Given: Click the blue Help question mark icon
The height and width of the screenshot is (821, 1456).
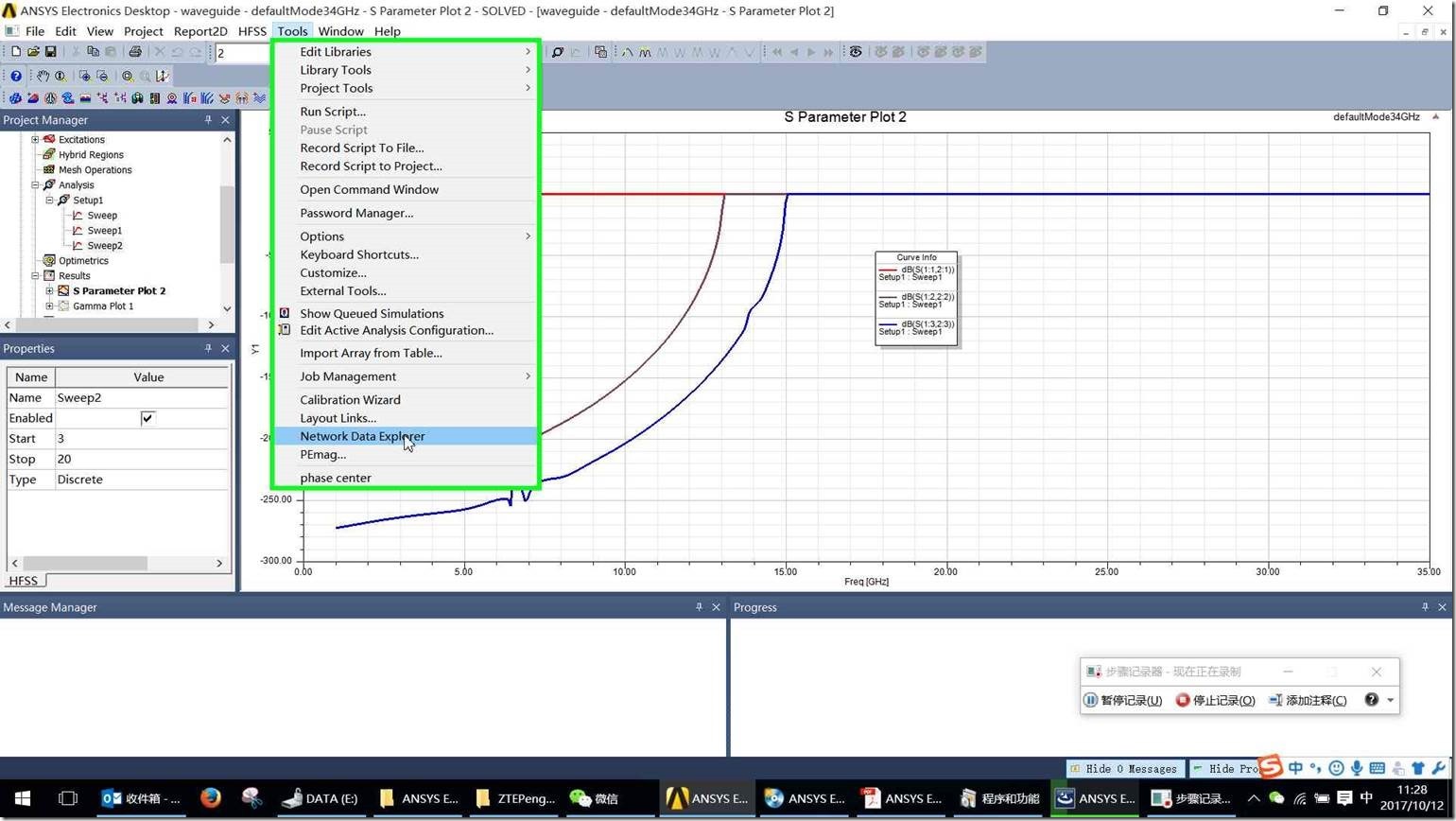Looking at the screenshot, I should [15, 76].
